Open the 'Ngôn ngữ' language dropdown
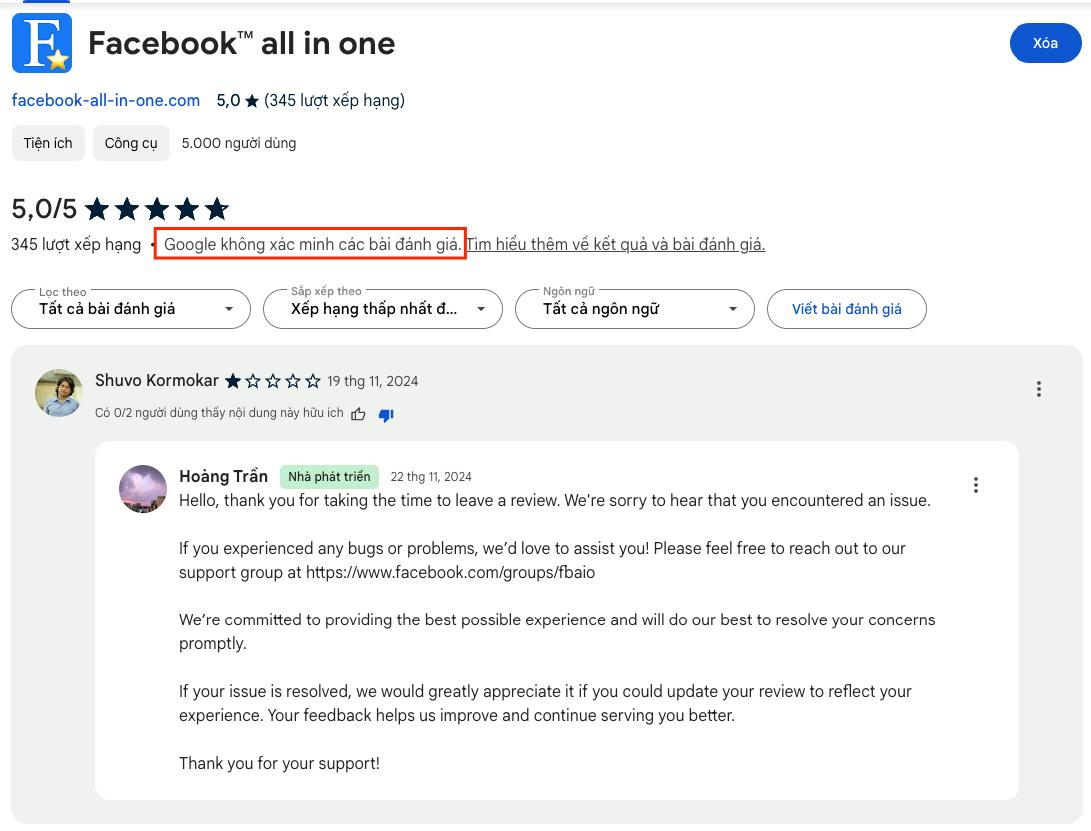 pyautogui.click(x=635, y=309)
